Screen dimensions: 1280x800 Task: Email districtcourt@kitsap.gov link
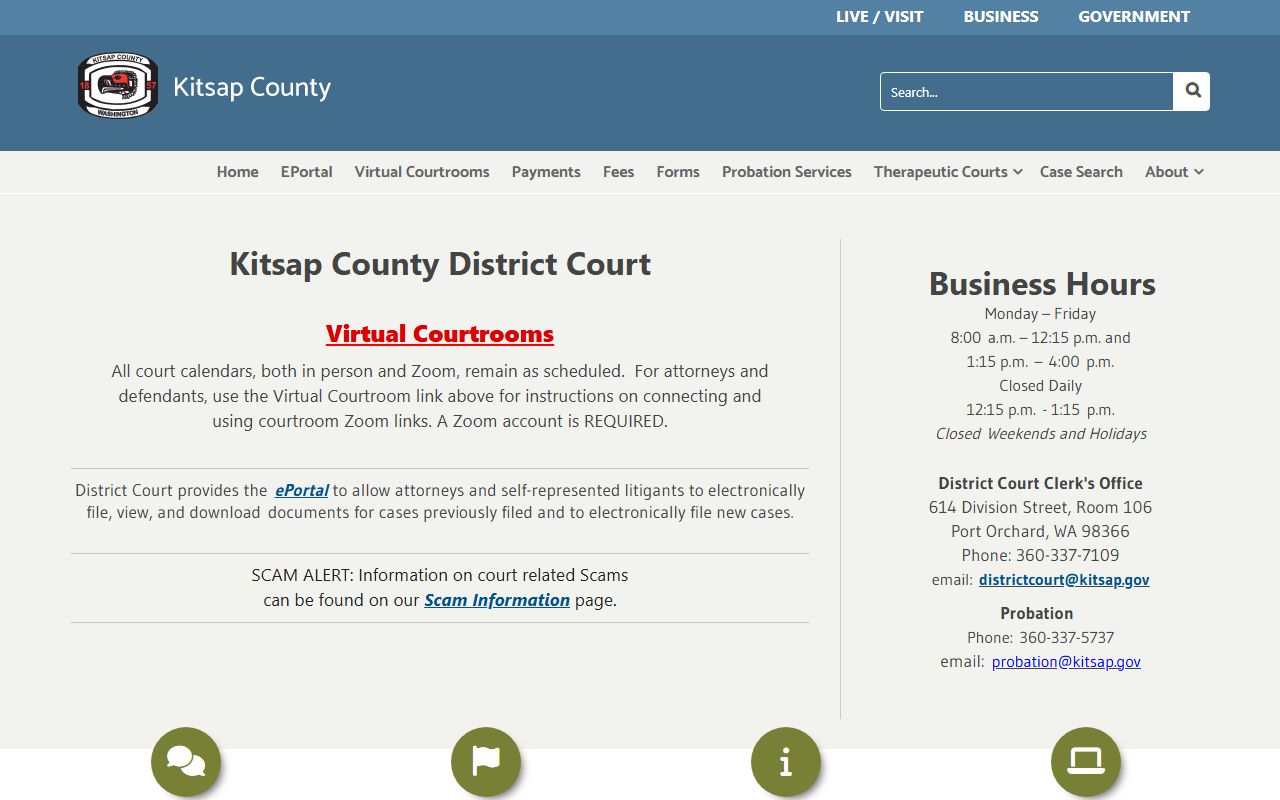click(x=1064, y=580)
